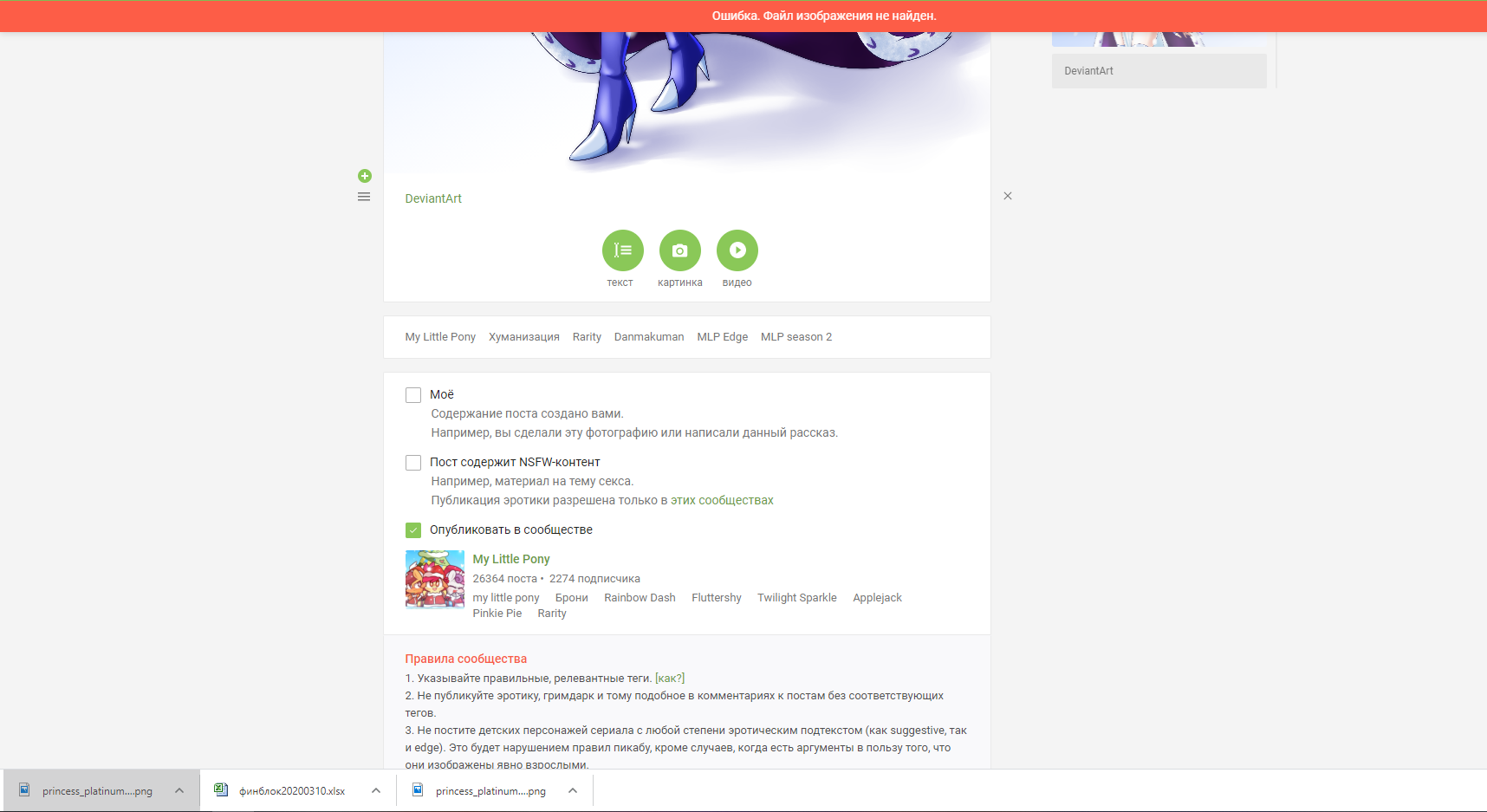Expand menu for last princess_platinum png download
Viewport: 1487px width, 812px height.
click(x=573, y=790)
